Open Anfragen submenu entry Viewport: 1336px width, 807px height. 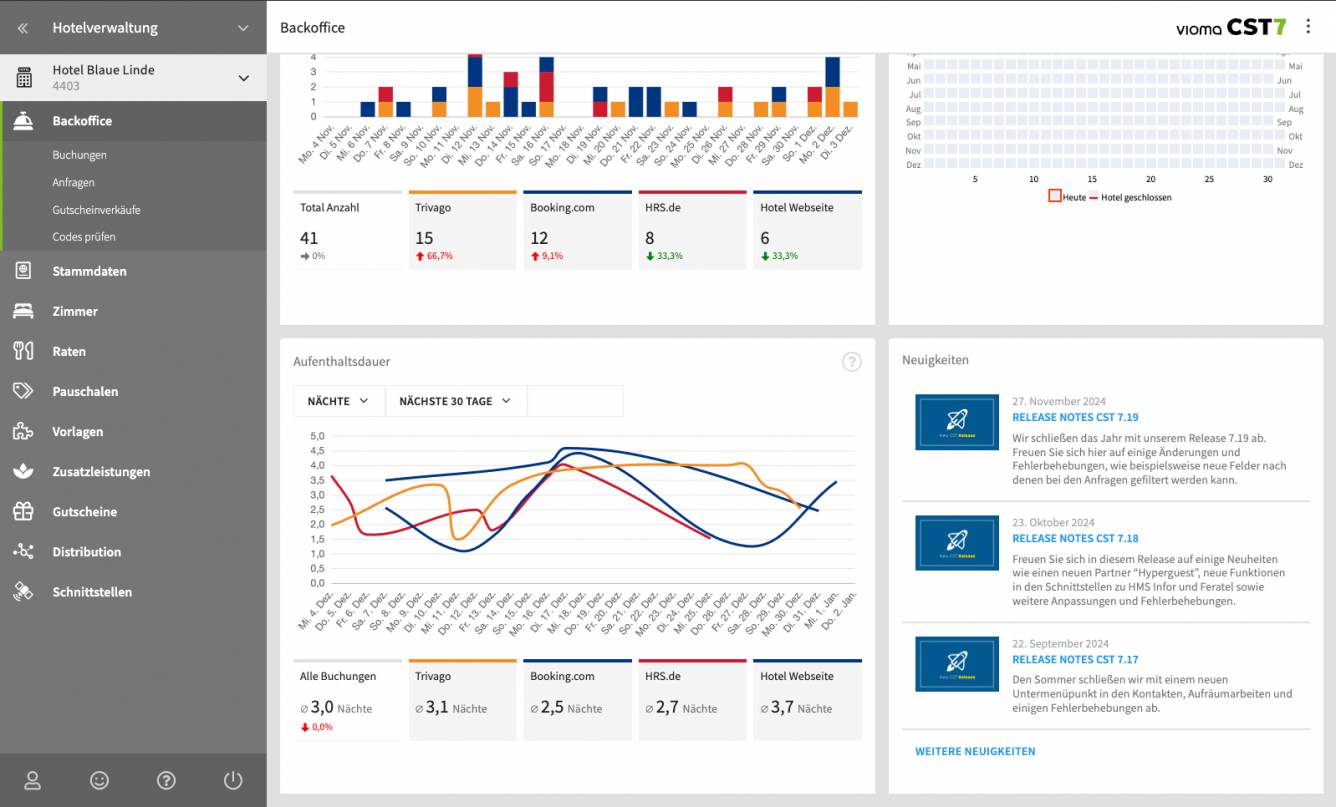(73, 182)
